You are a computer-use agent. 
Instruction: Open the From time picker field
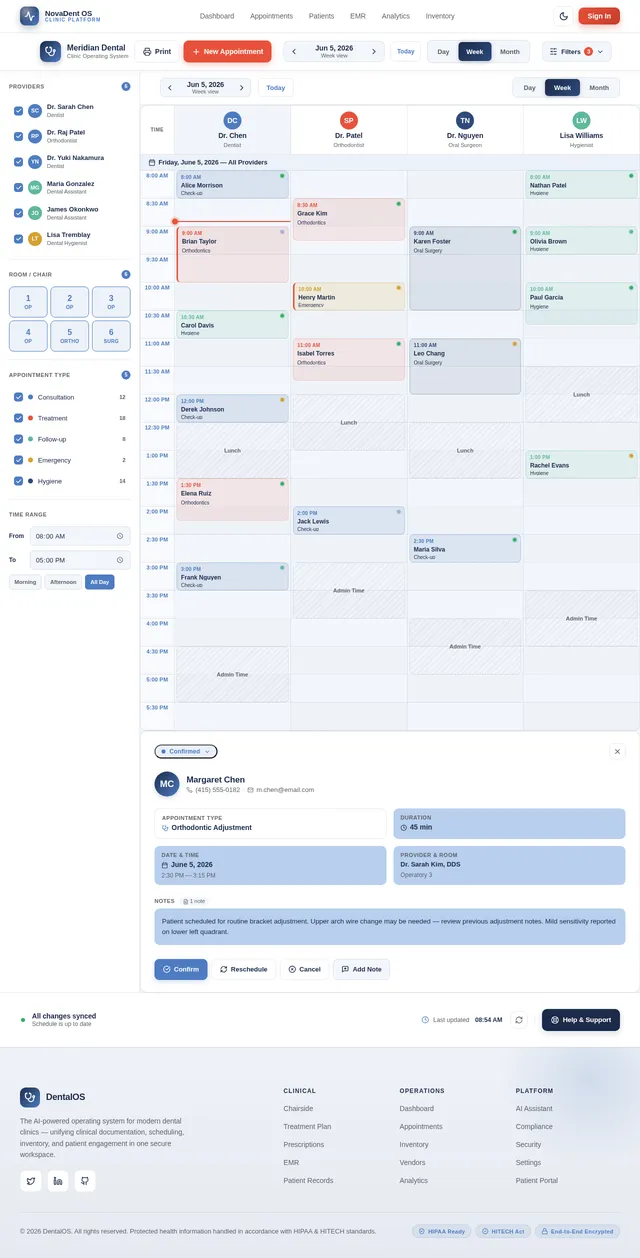tap(80, 536)
